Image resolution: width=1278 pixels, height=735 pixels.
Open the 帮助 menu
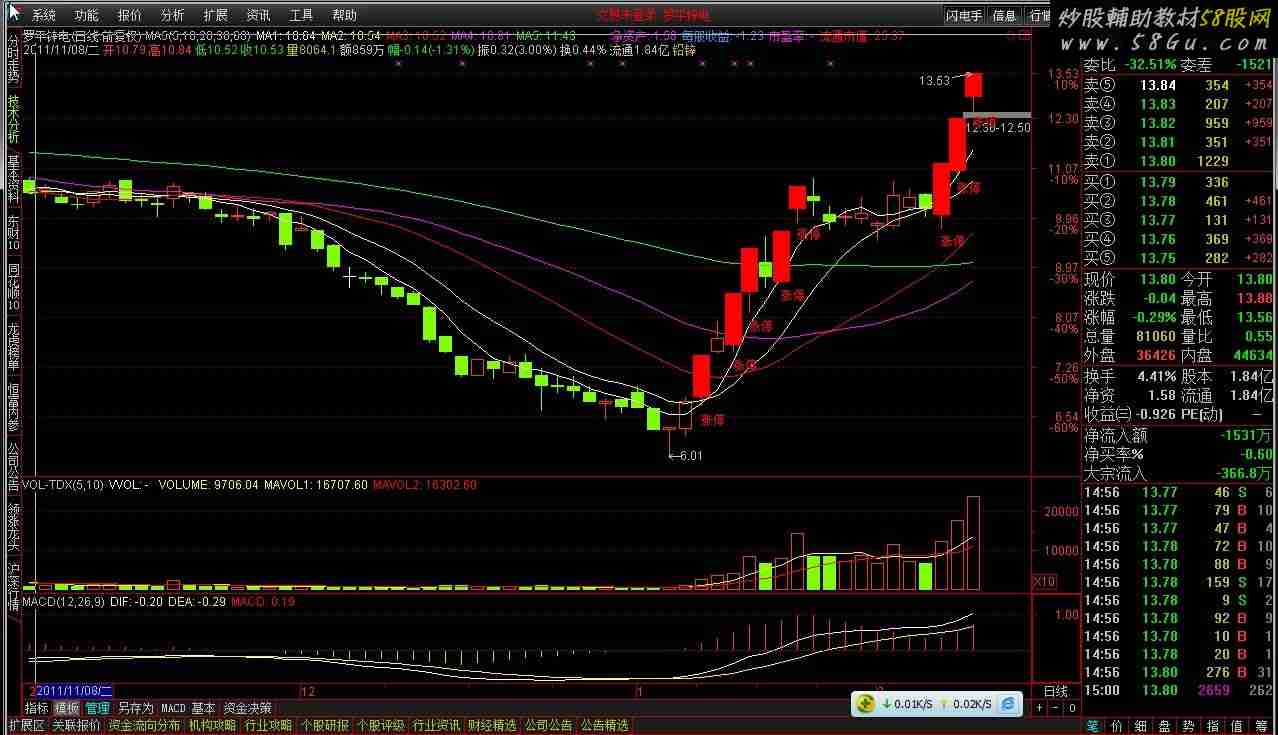[x=344, y=15]
